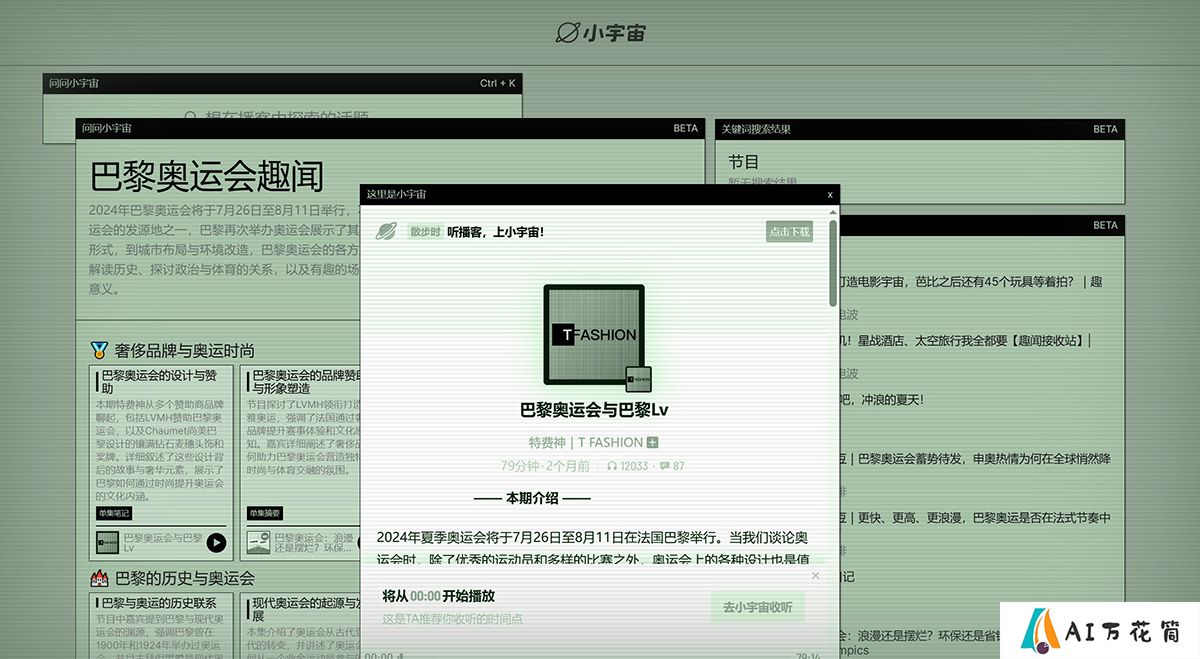Open the 冲浪的夏天 search result
This screenshot has width=1200, height=659.
[882, 400]
